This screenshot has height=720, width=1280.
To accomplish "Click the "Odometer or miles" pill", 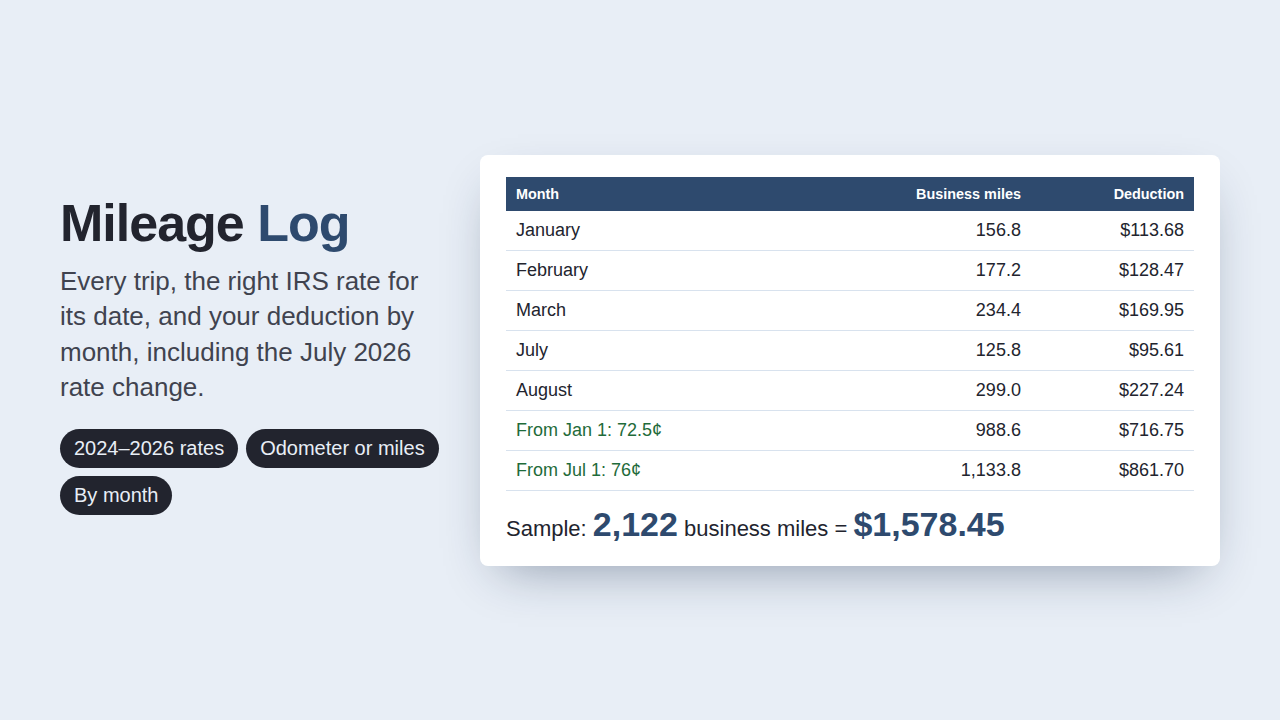I will point(342,448).
